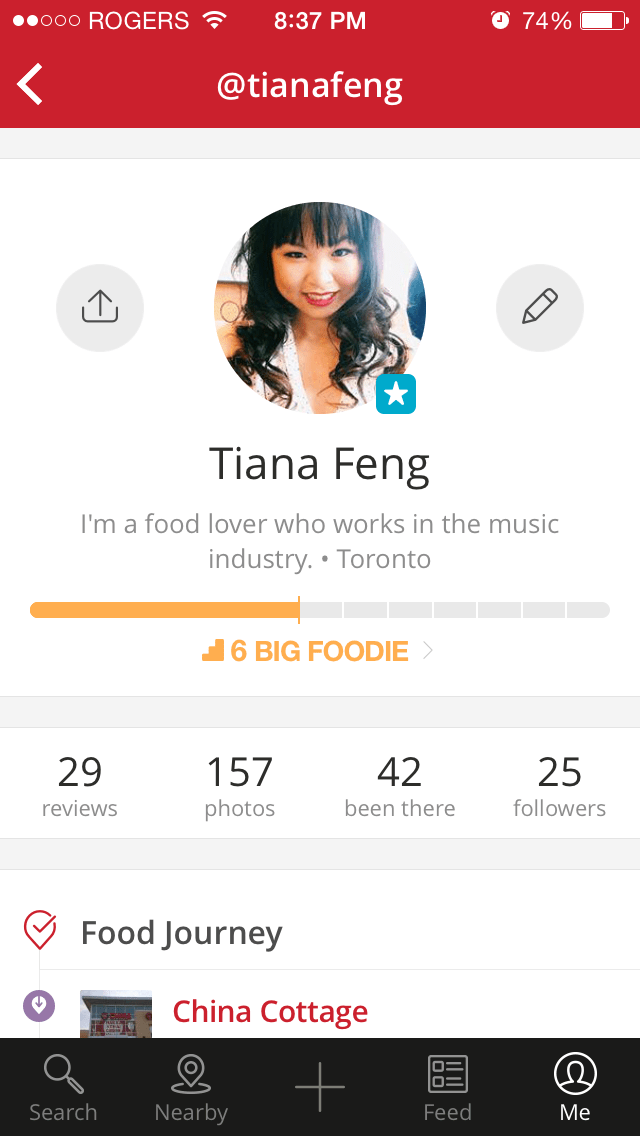Tap the pencil edit profile icon
Image resolution: width=640 pixels, height=1136 pixels.
pyautogui.click(x=540, y=308)
